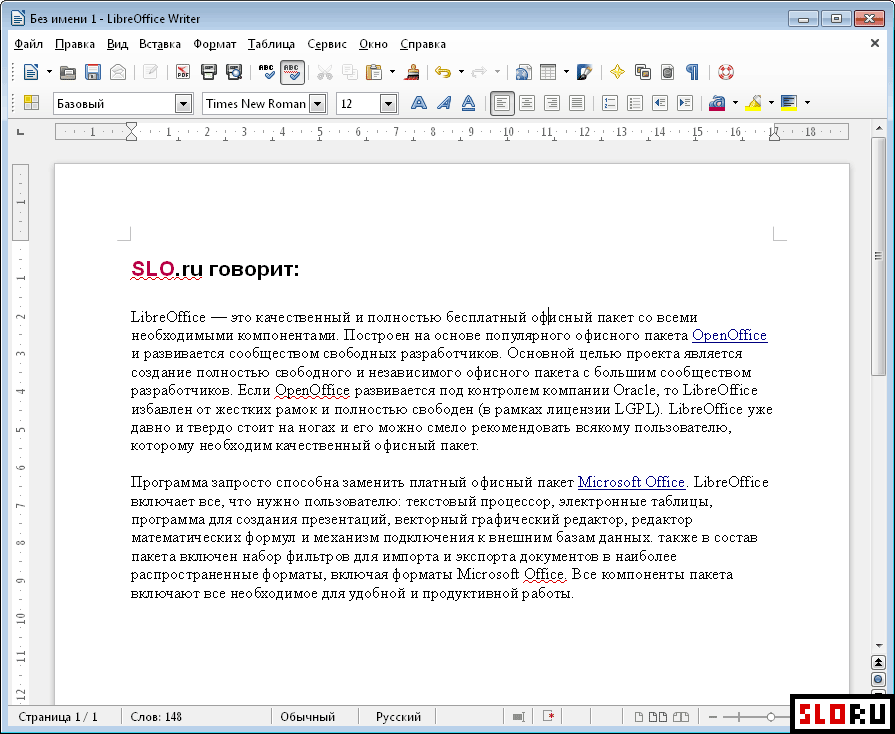895x734 pixels.
Task: Open the Правка menu
Action: tap(75, 44)
